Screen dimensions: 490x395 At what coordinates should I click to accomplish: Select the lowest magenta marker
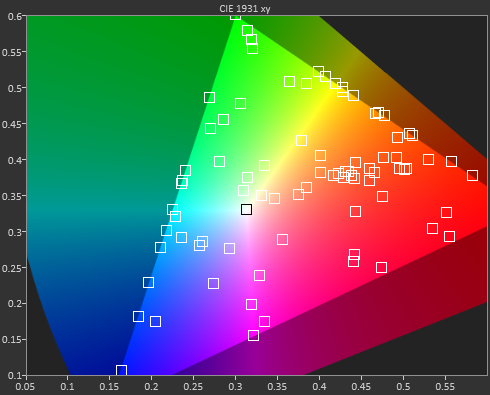pyautogui.click(x=253, y=335)
